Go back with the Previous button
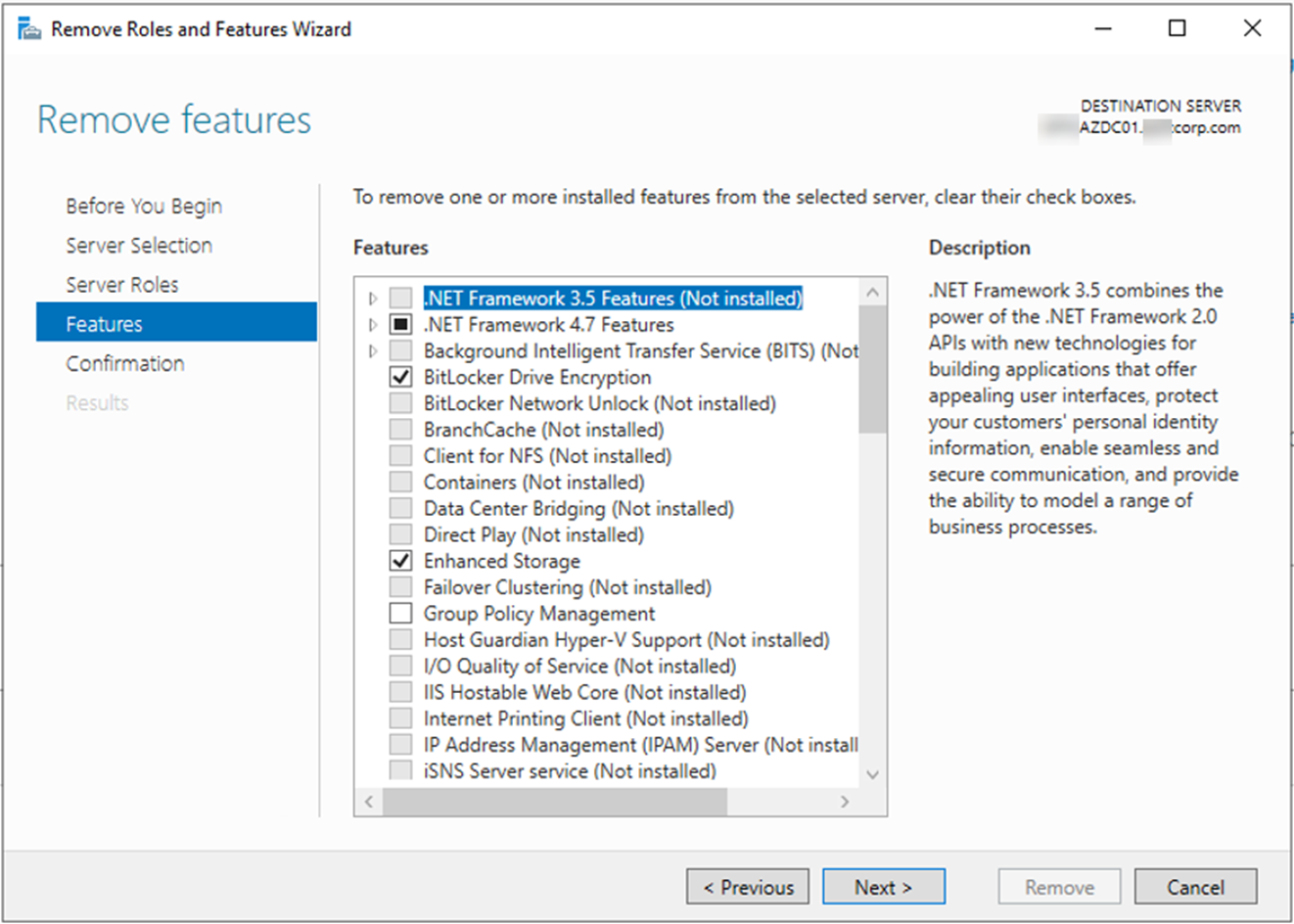 click(748, 887)
